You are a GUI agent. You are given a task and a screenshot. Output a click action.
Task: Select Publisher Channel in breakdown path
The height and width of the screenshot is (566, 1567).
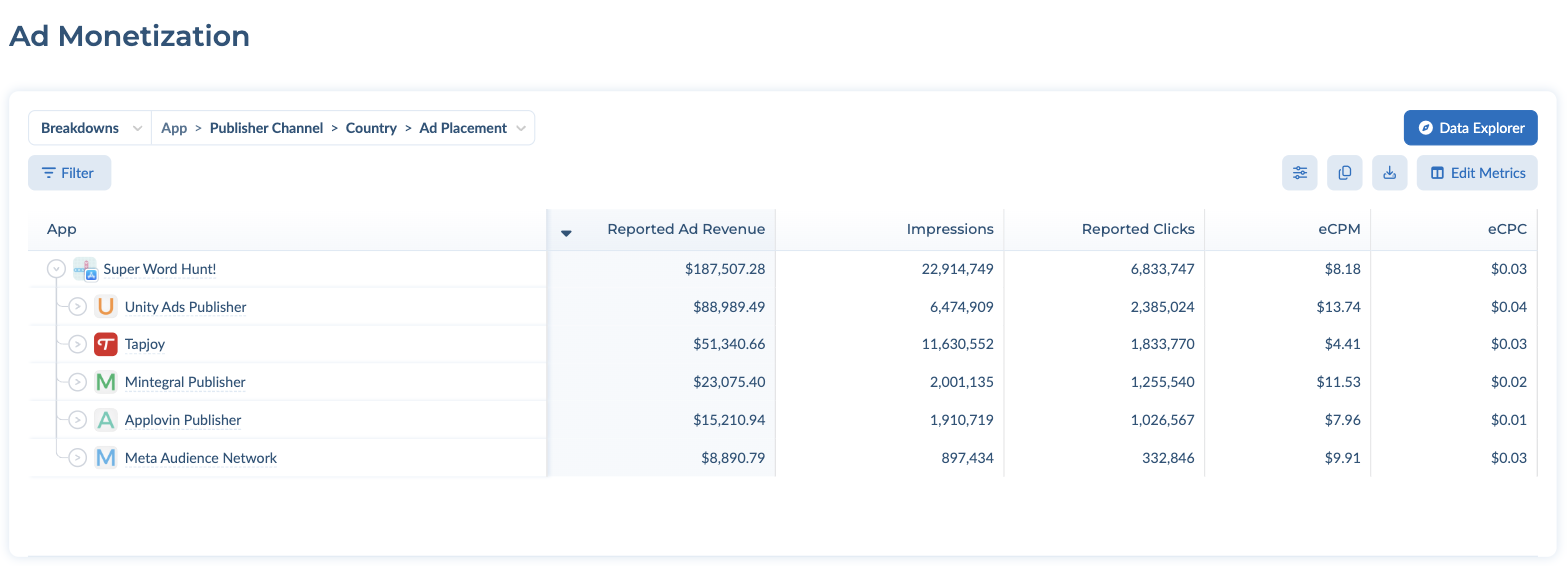[x=266, y=128]
